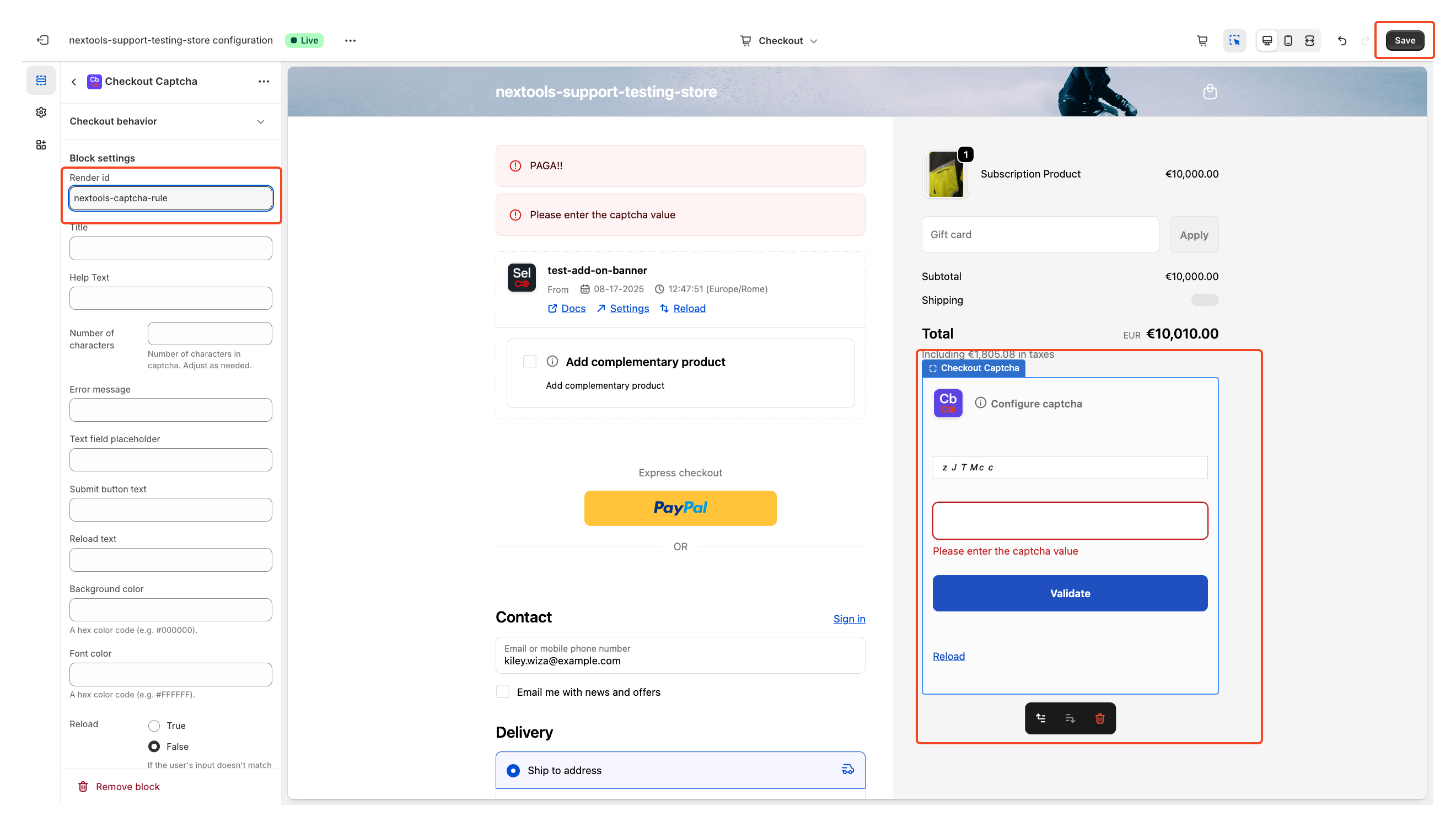Open the Checkout page dropdown
This screenshot has width=1456, height=827.
(780, 40)
